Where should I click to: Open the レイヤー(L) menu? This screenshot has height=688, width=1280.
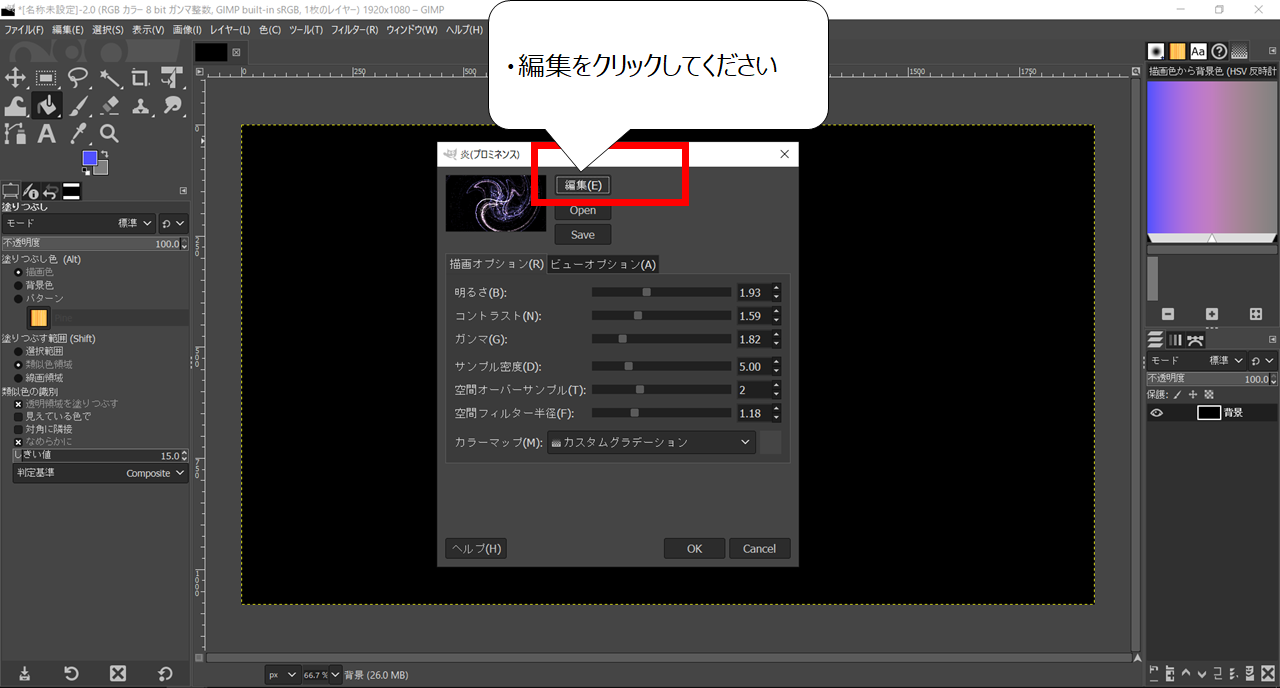tap(230, 30)
